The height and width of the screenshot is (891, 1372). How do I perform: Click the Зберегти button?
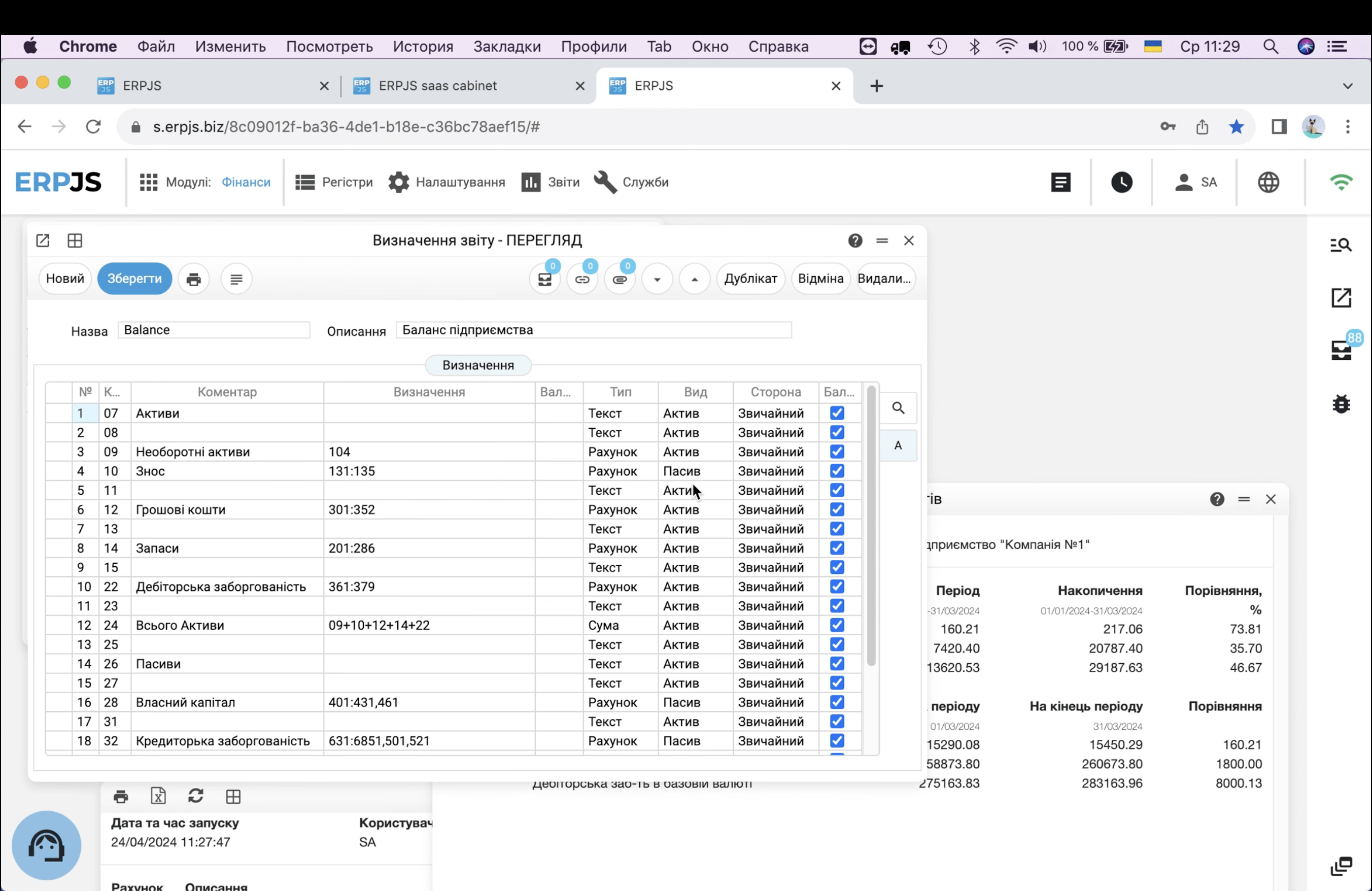tap(134, 279)
